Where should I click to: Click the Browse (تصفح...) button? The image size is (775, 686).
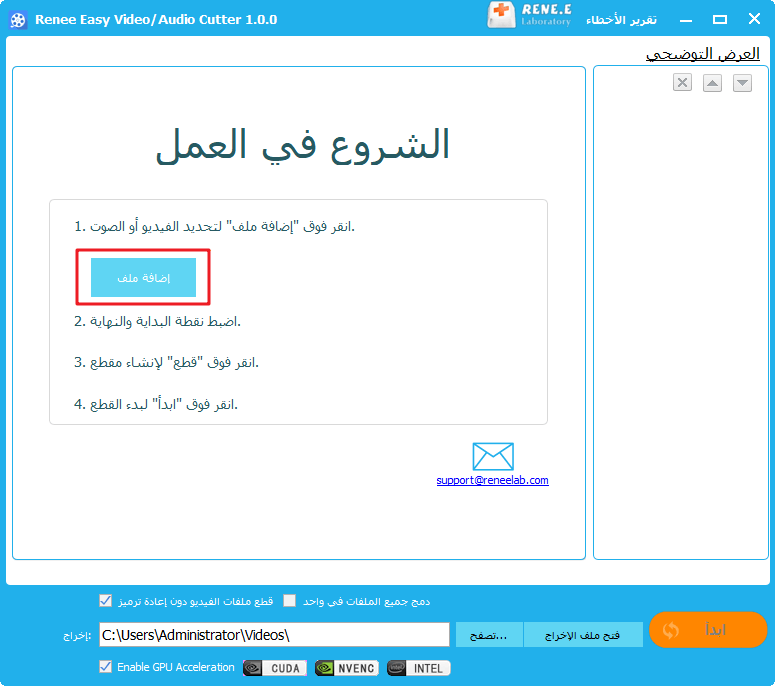click(x=488, y=635)
